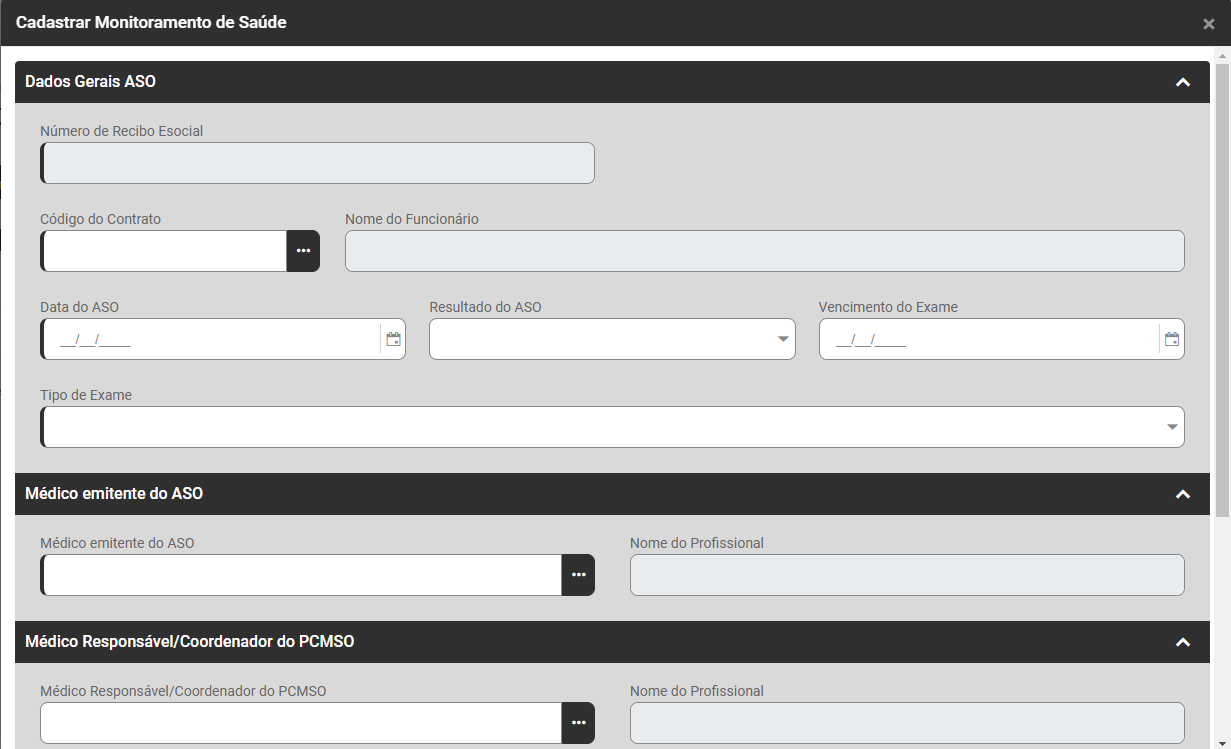
Task: Click into the Código do Contrato field
Action: click(164, 251)
